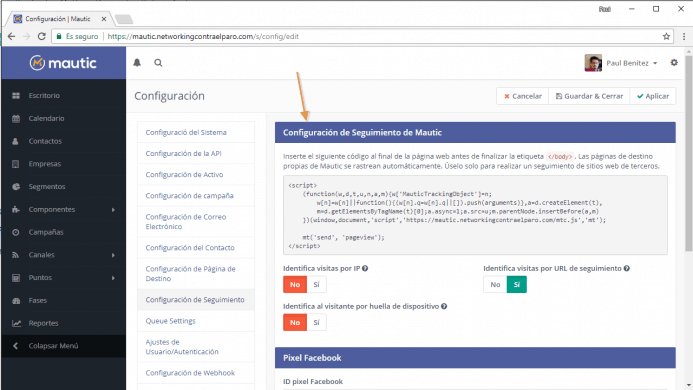
Task: Click help icon beside huella de dispositivo
Action: (x=444, y=306)
